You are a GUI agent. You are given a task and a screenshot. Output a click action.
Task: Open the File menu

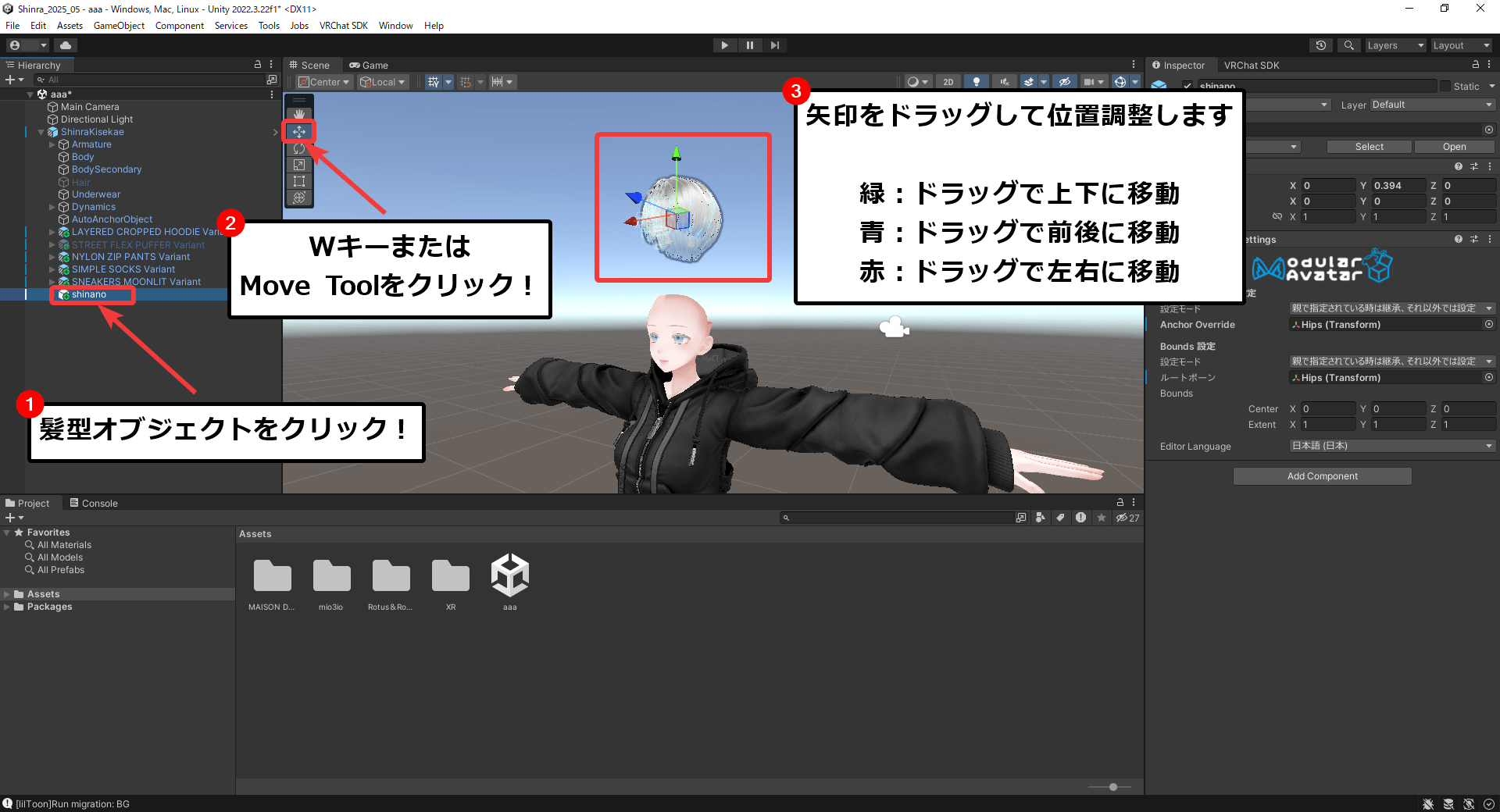coord(12,26)
